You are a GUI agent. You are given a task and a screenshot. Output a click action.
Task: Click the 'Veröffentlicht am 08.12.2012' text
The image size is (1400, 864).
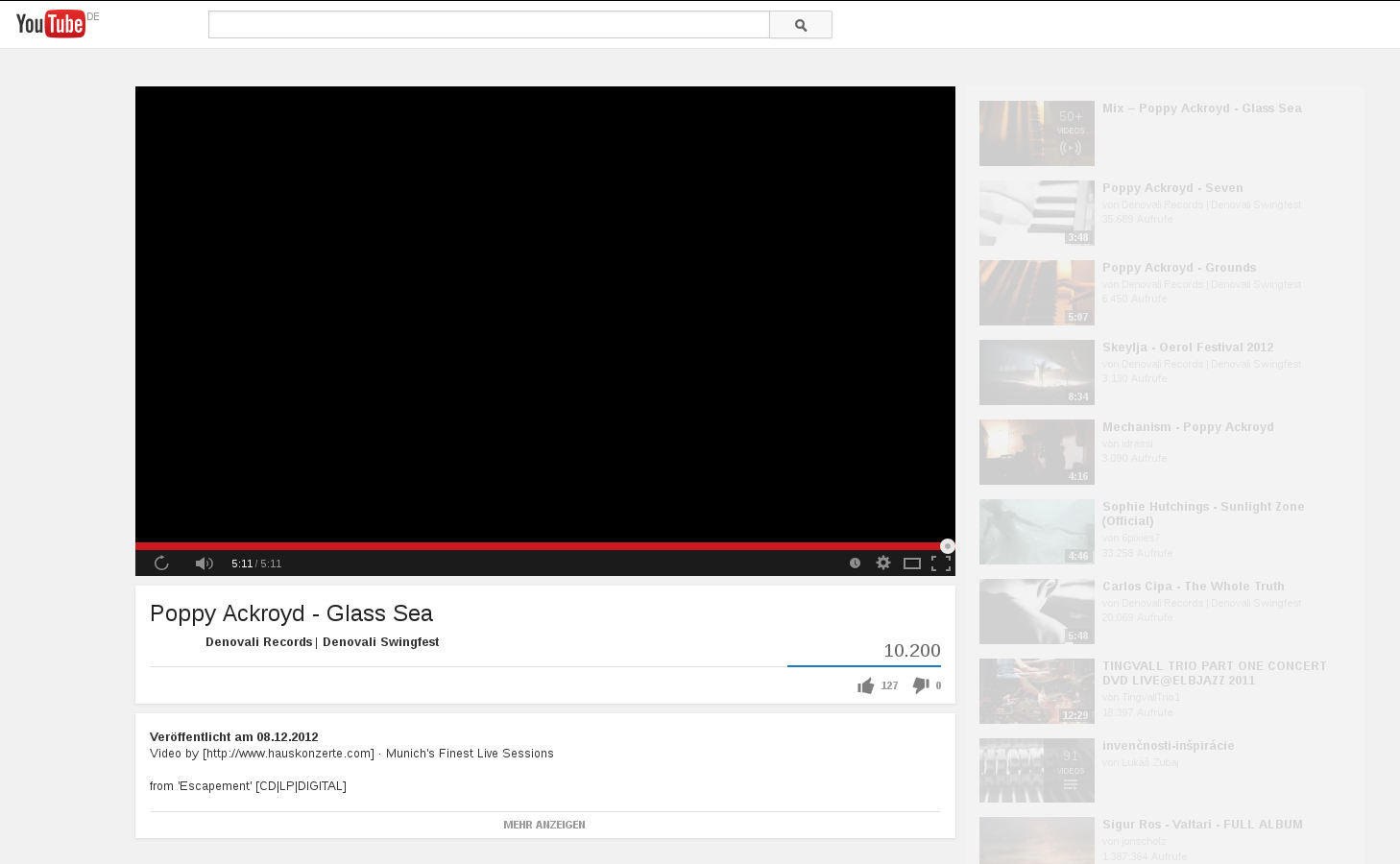click(234, 737)
